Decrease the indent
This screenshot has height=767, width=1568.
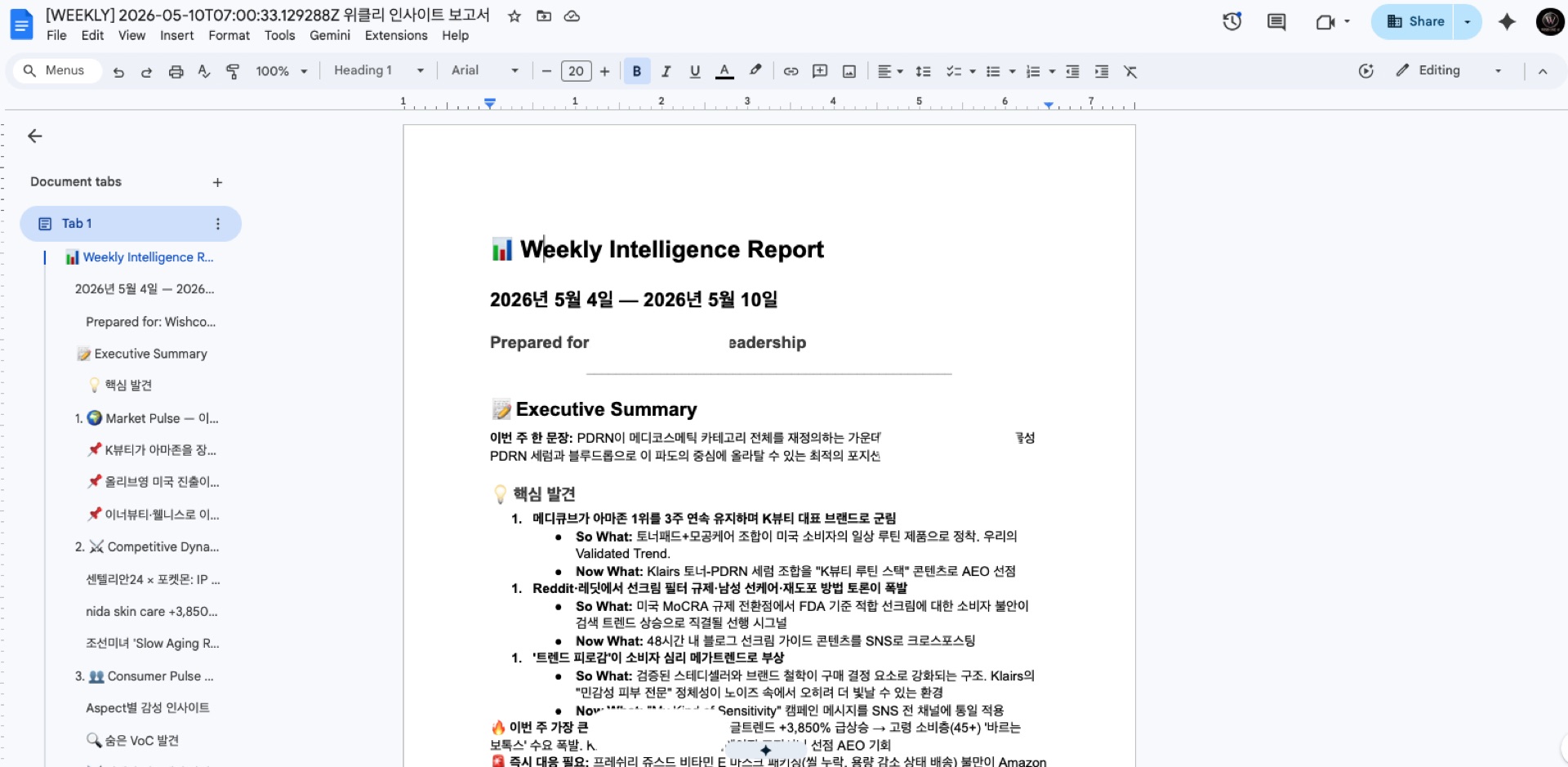coord(1073,71)
